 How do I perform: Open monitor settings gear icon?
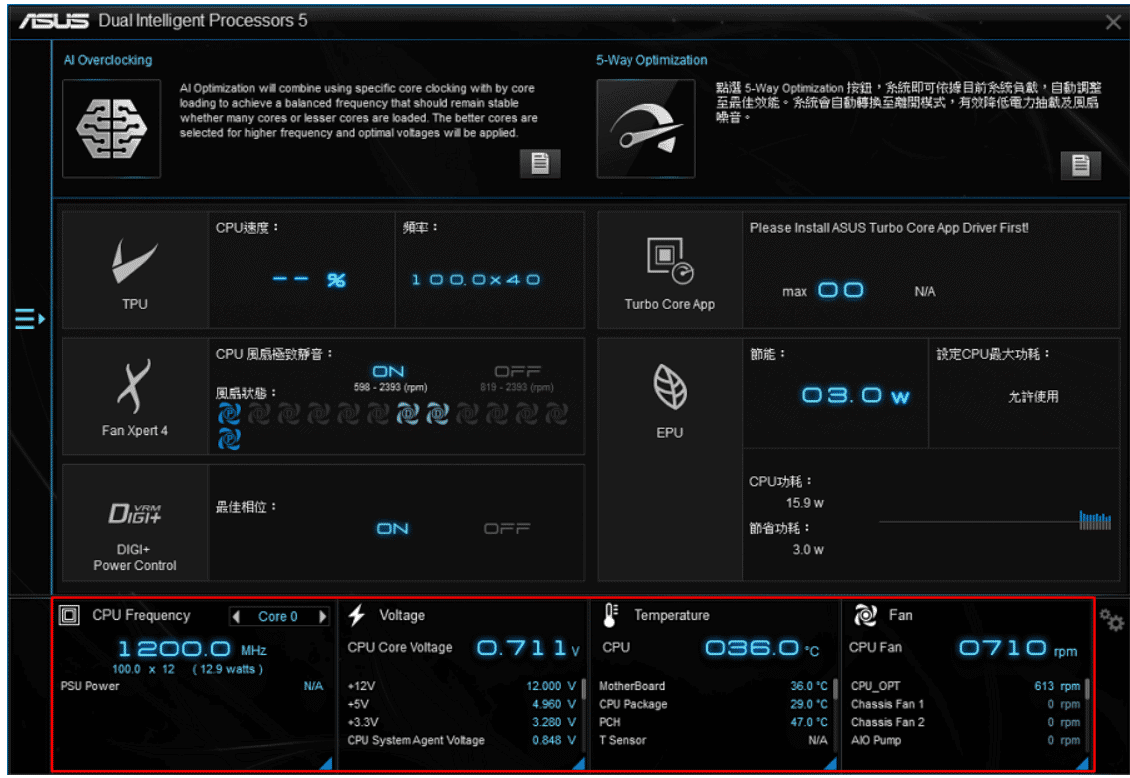1111,620
